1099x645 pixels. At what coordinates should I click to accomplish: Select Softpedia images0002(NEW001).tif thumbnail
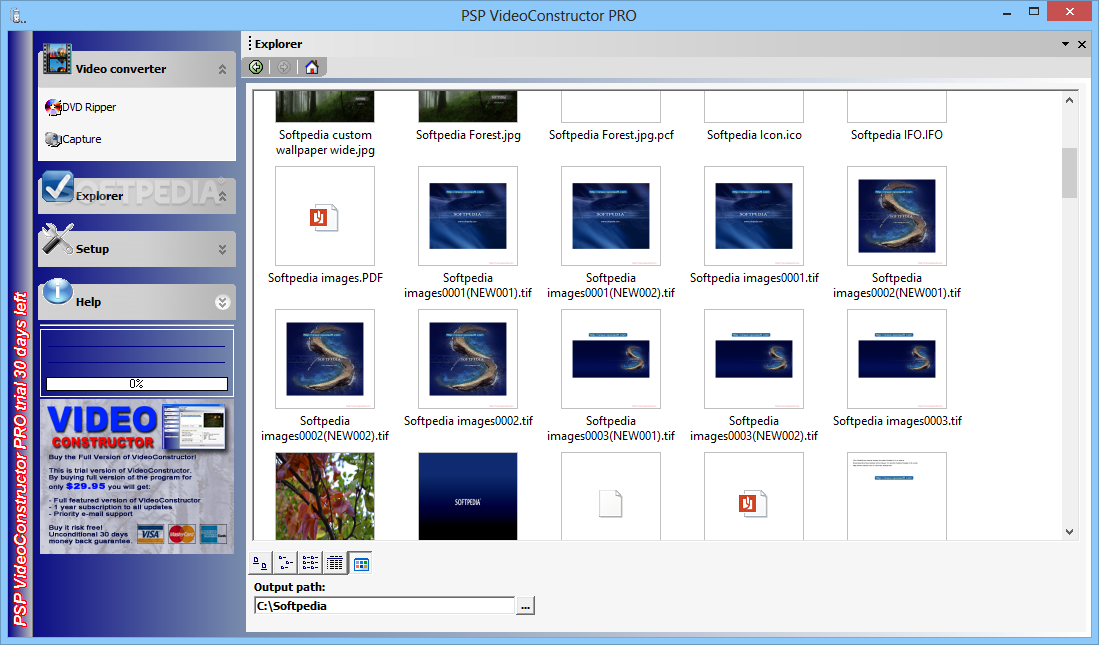pyautogui.click(x=897, y=216)
